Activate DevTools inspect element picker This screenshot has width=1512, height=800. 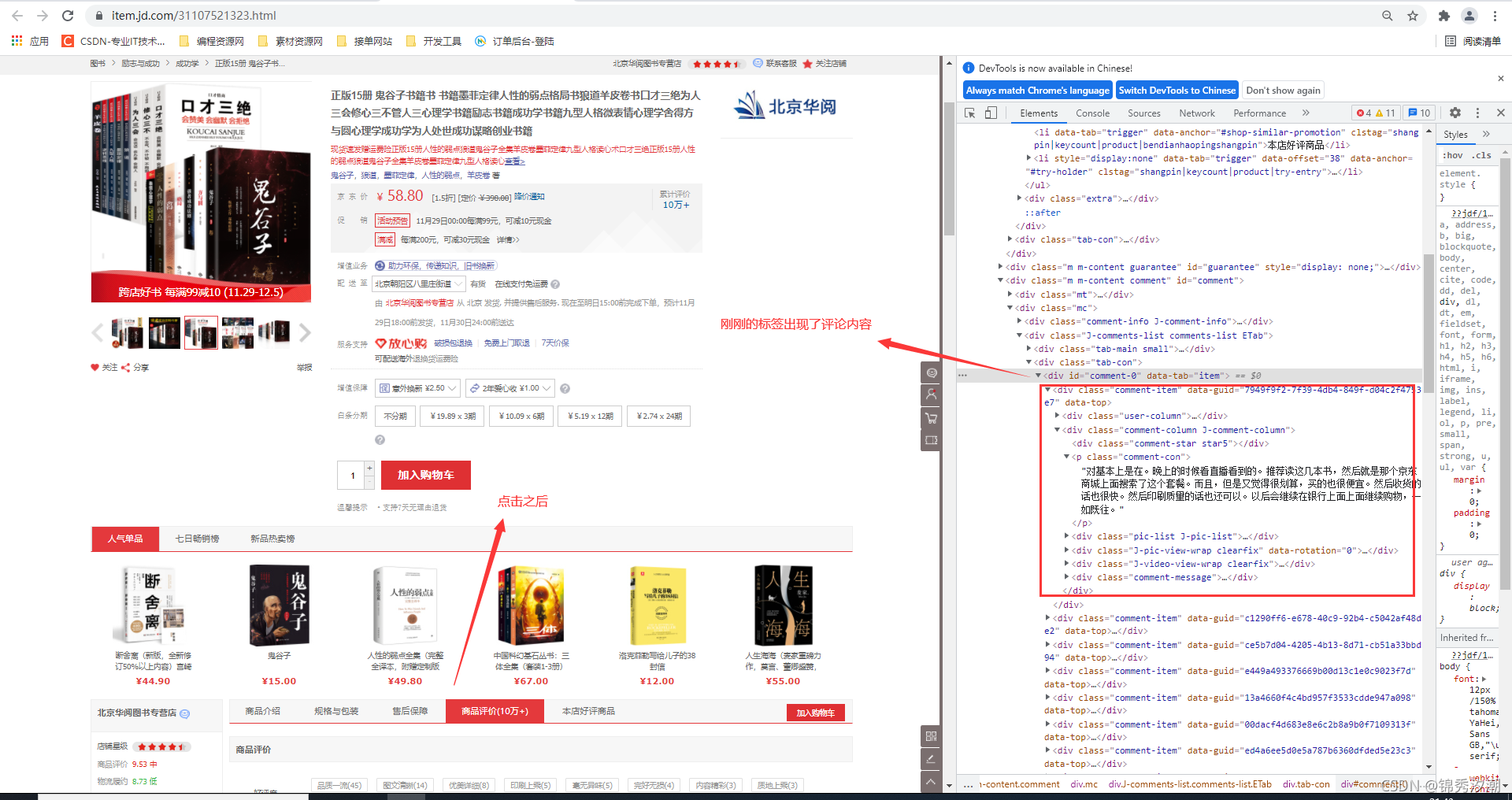tap(970, 113)
